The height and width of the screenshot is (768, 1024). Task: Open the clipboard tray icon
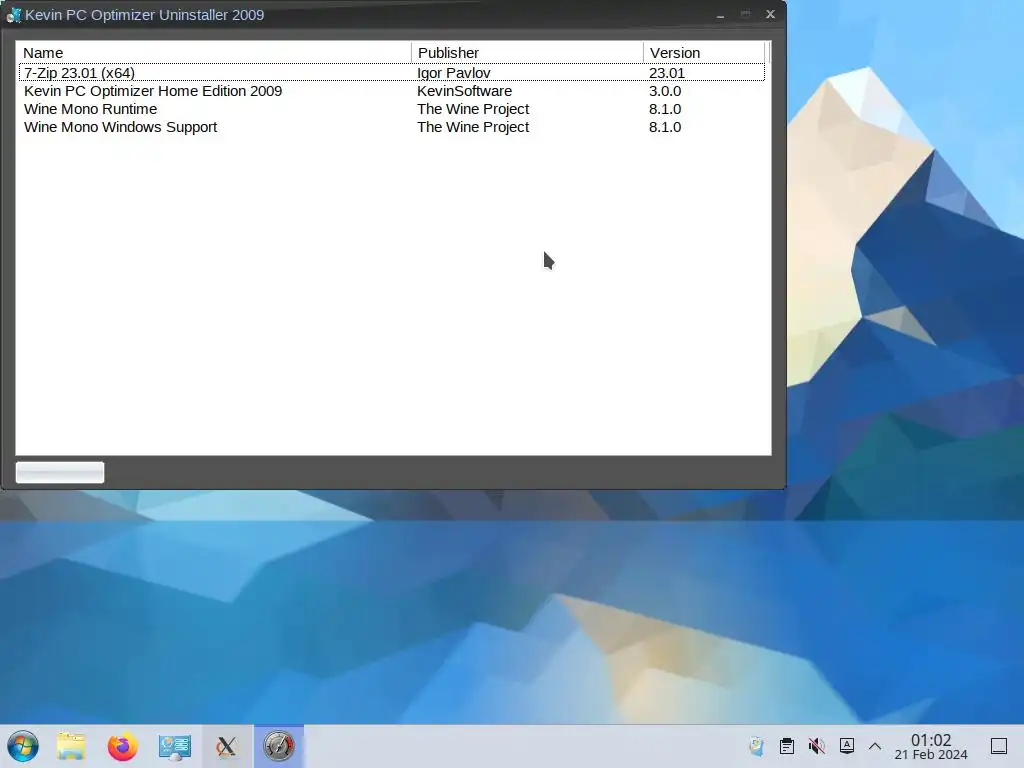pyautogui.click(x=787, y=746)
